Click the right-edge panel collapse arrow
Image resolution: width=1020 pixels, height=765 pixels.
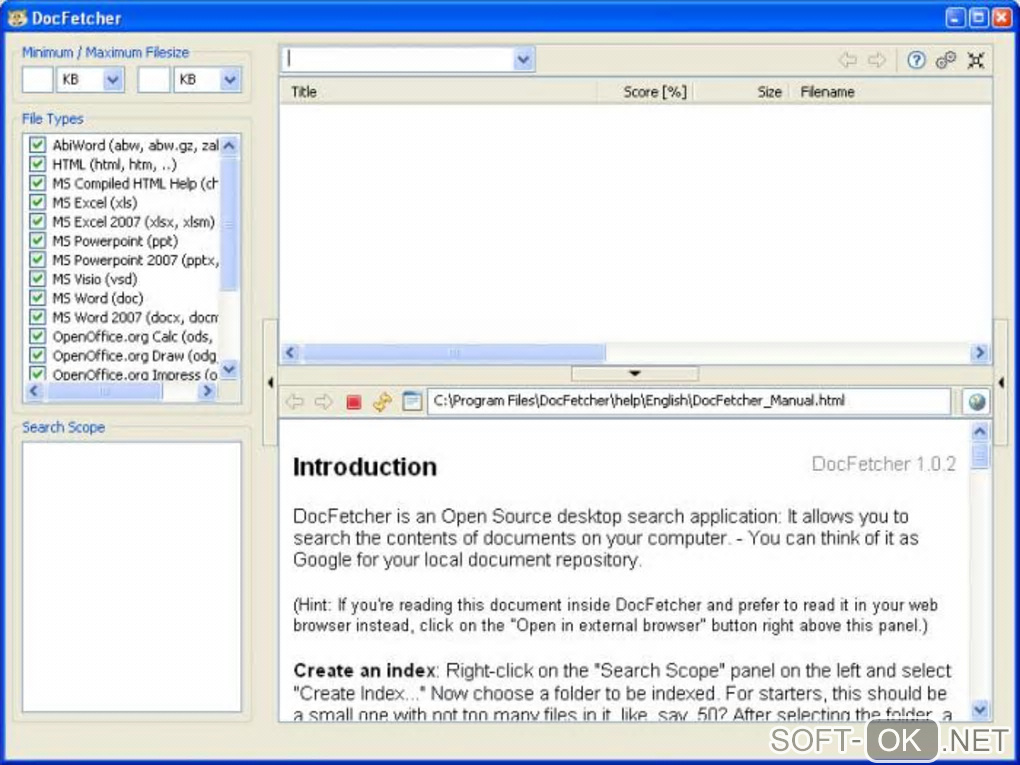click(x=1001, y=382)
